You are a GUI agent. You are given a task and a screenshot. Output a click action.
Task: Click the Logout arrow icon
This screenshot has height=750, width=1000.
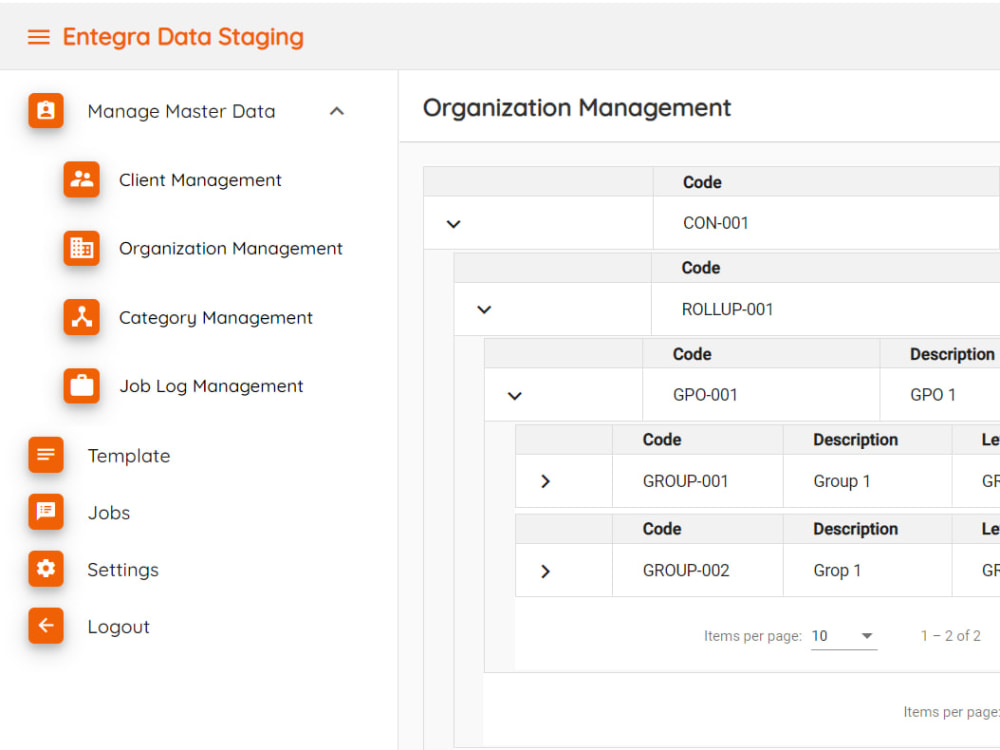click(46, 626)
